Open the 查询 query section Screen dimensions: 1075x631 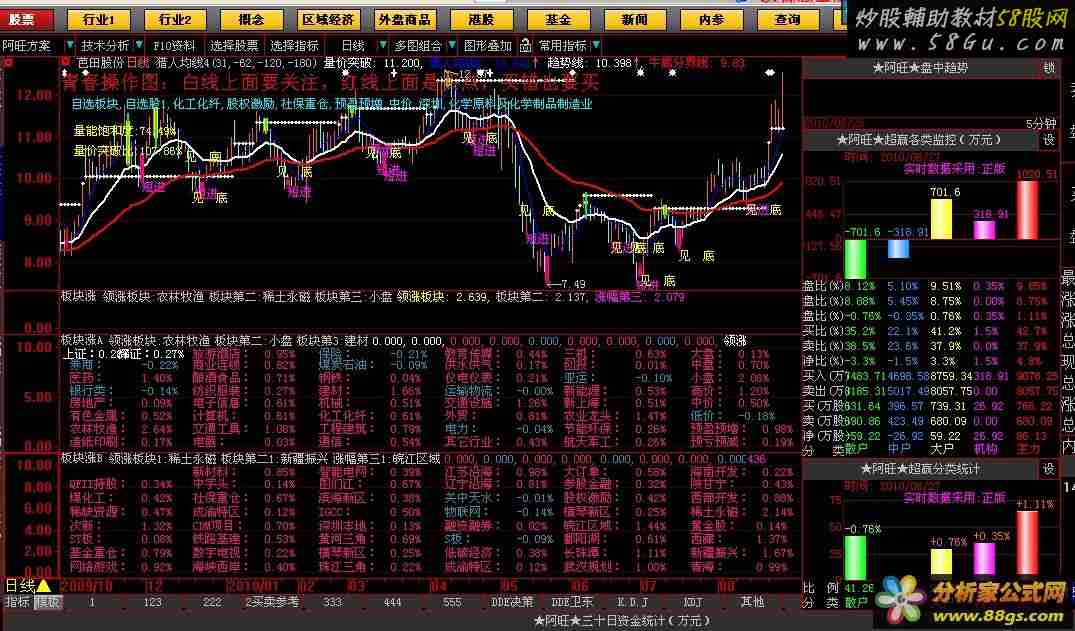click(788, 20)
